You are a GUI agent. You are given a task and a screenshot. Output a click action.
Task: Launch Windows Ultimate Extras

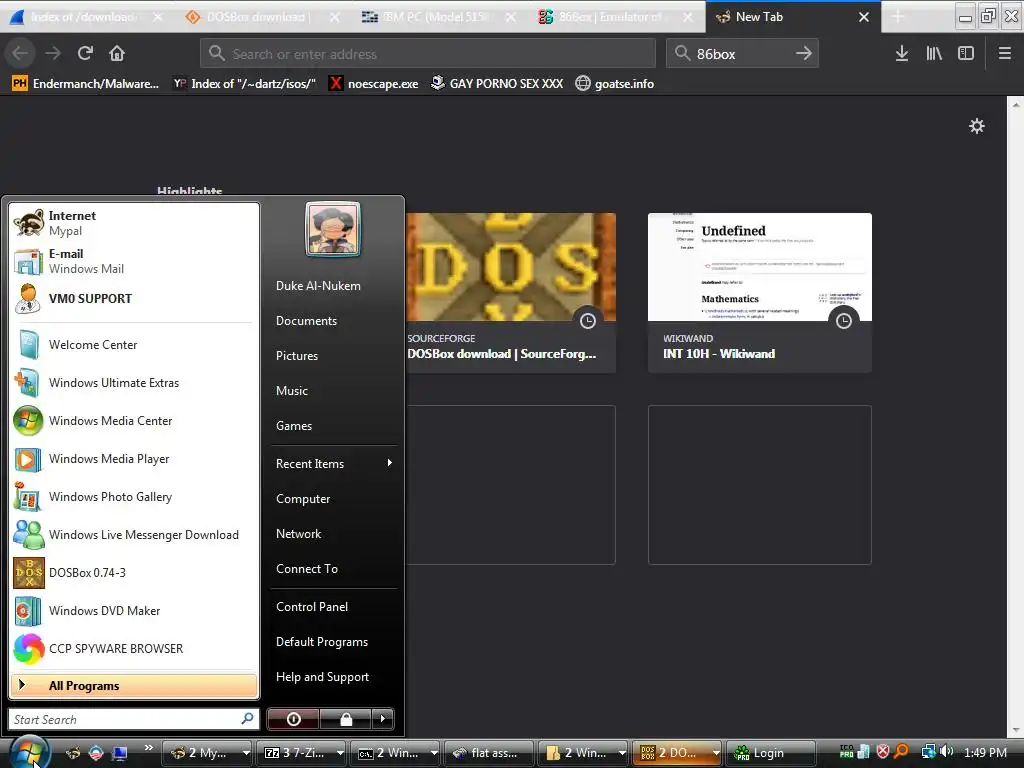(x=134, y=383)
